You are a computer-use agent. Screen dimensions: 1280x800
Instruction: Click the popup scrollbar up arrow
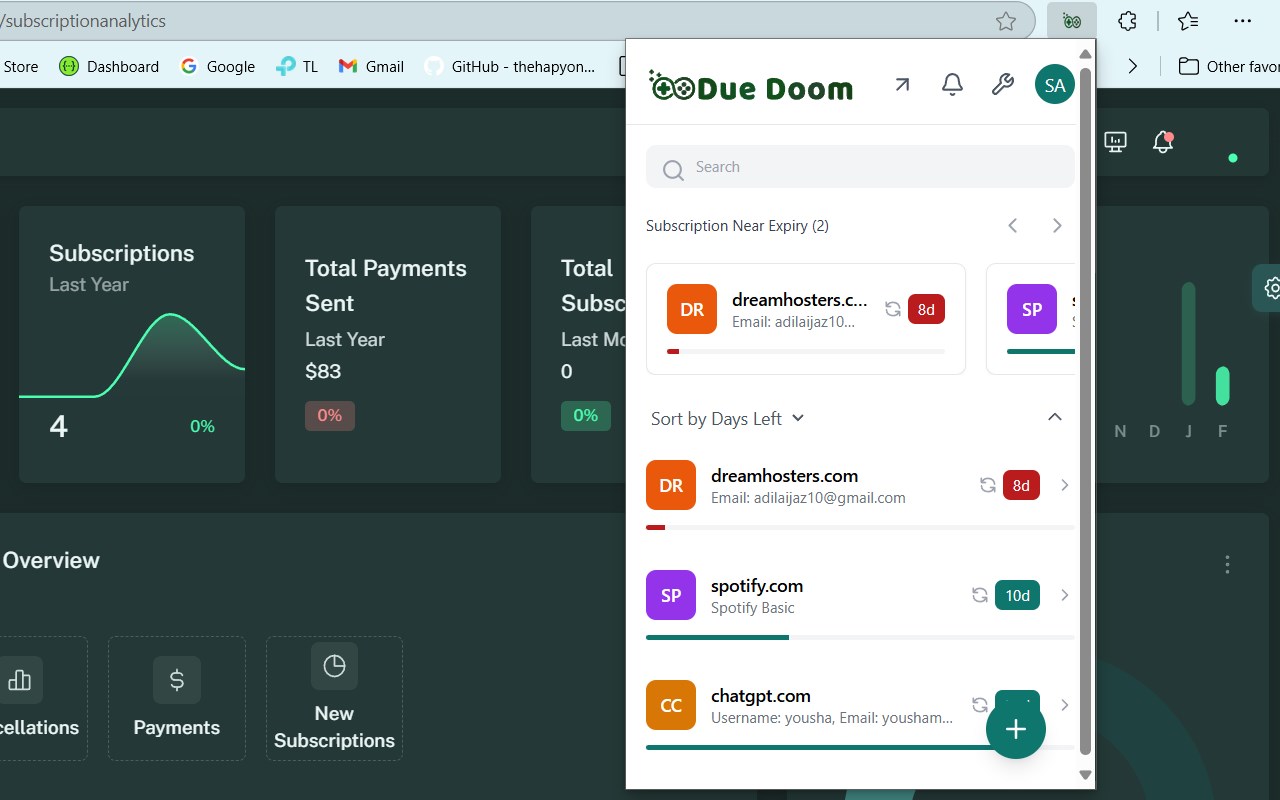pyautogui.click(x=1085, y=53)
